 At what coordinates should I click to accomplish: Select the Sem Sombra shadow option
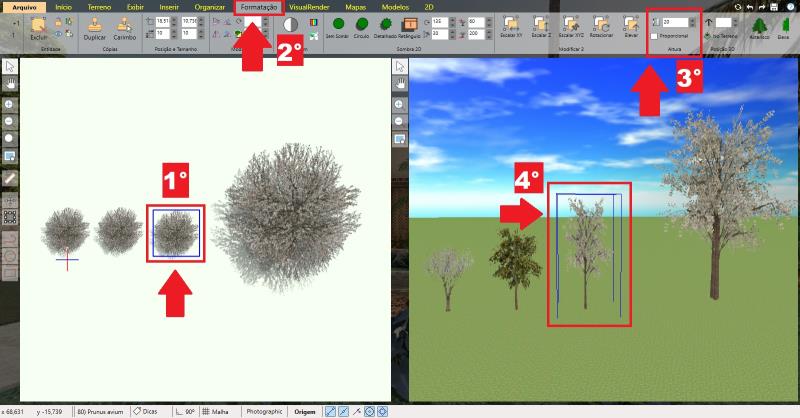pyautogui.click(x=338, y=24)
